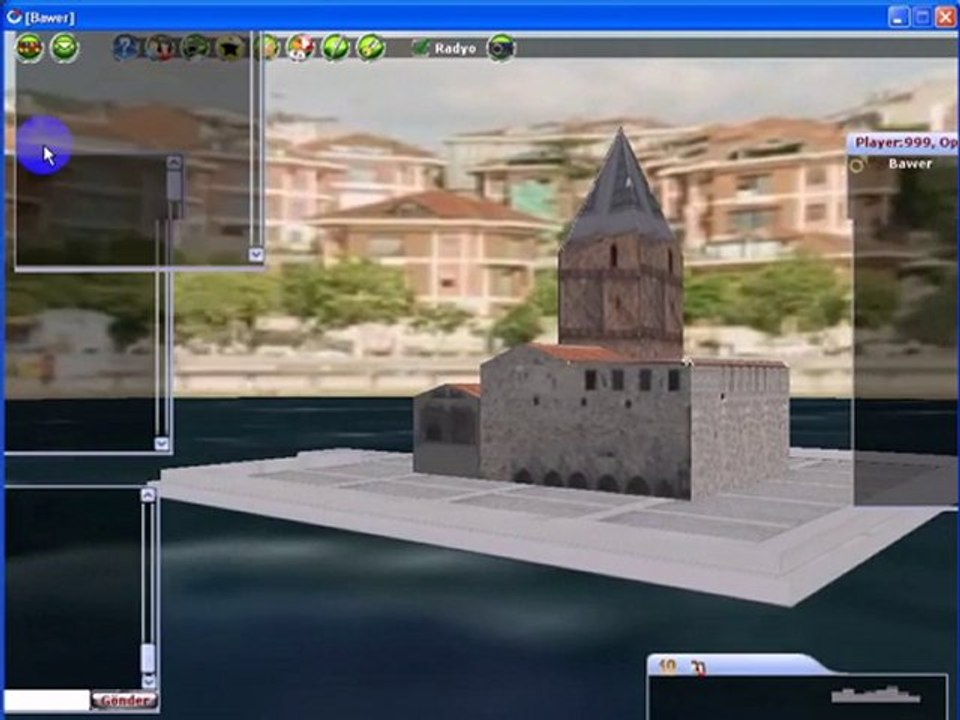Click the dark green round icon beside the star
Screen dimensions: 960x720
pos(195,47)
